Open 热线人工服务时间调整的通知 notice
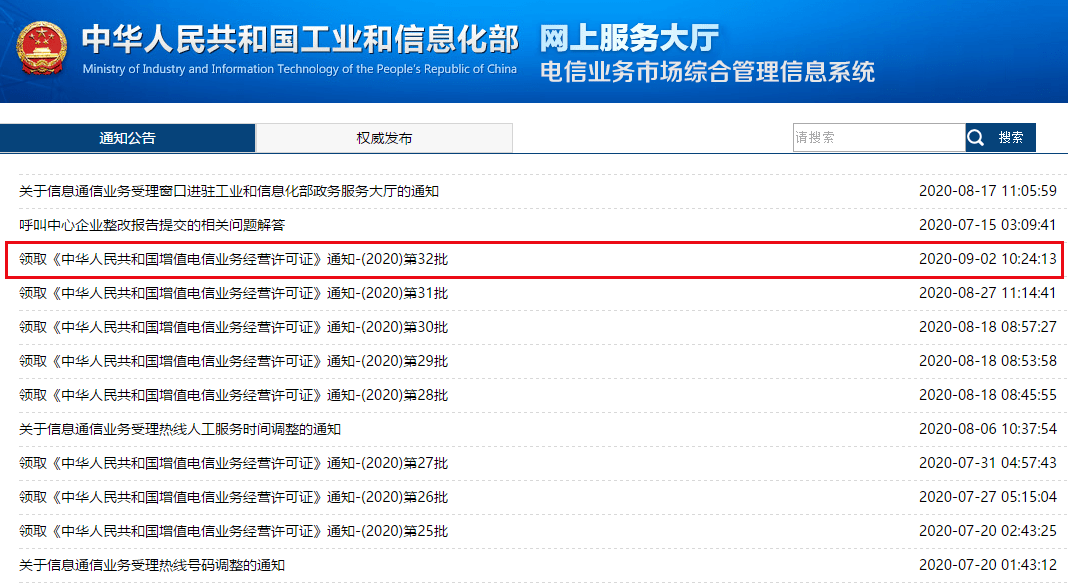Screen dimensions: 1068x584 pyautogui.click(x=180, y=429)
